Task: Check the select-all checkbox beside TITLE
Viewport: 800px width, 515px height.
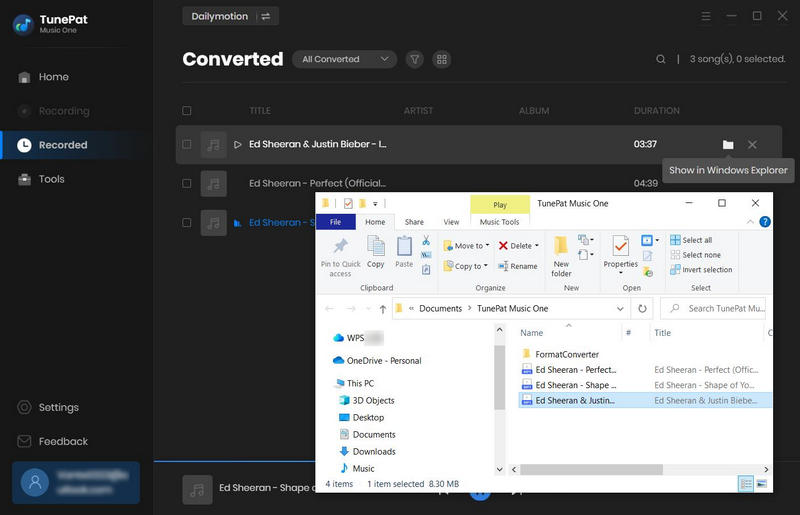Action: 187,111
